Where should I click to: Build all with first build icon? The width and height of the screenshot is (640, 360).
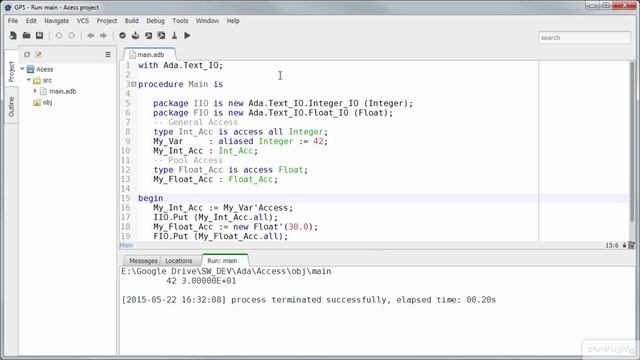point(149,36)
